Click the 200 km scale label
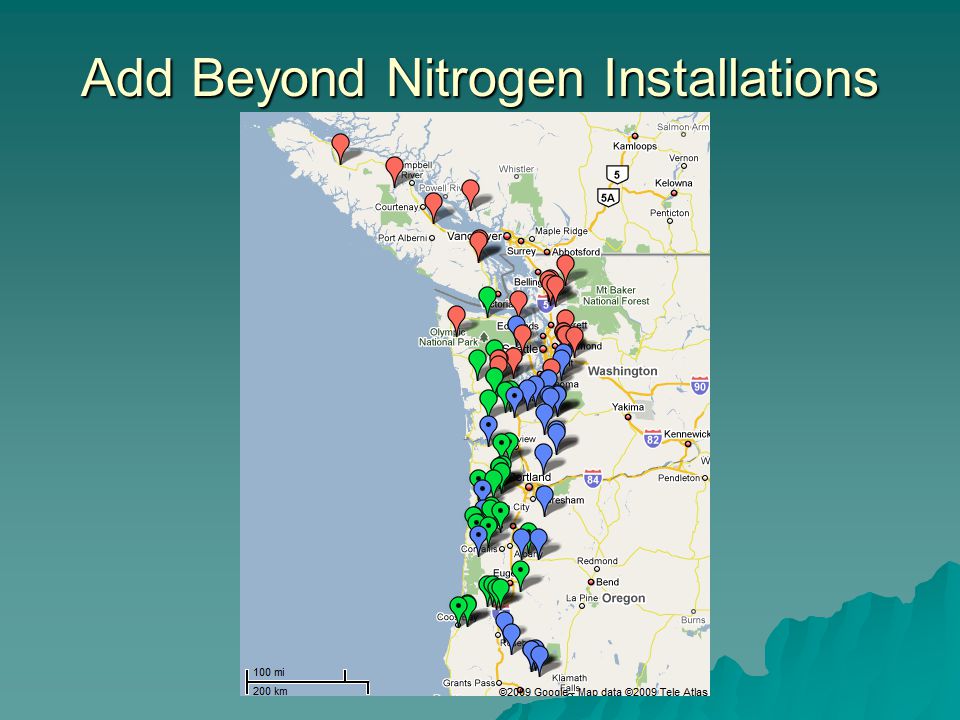 270,691
